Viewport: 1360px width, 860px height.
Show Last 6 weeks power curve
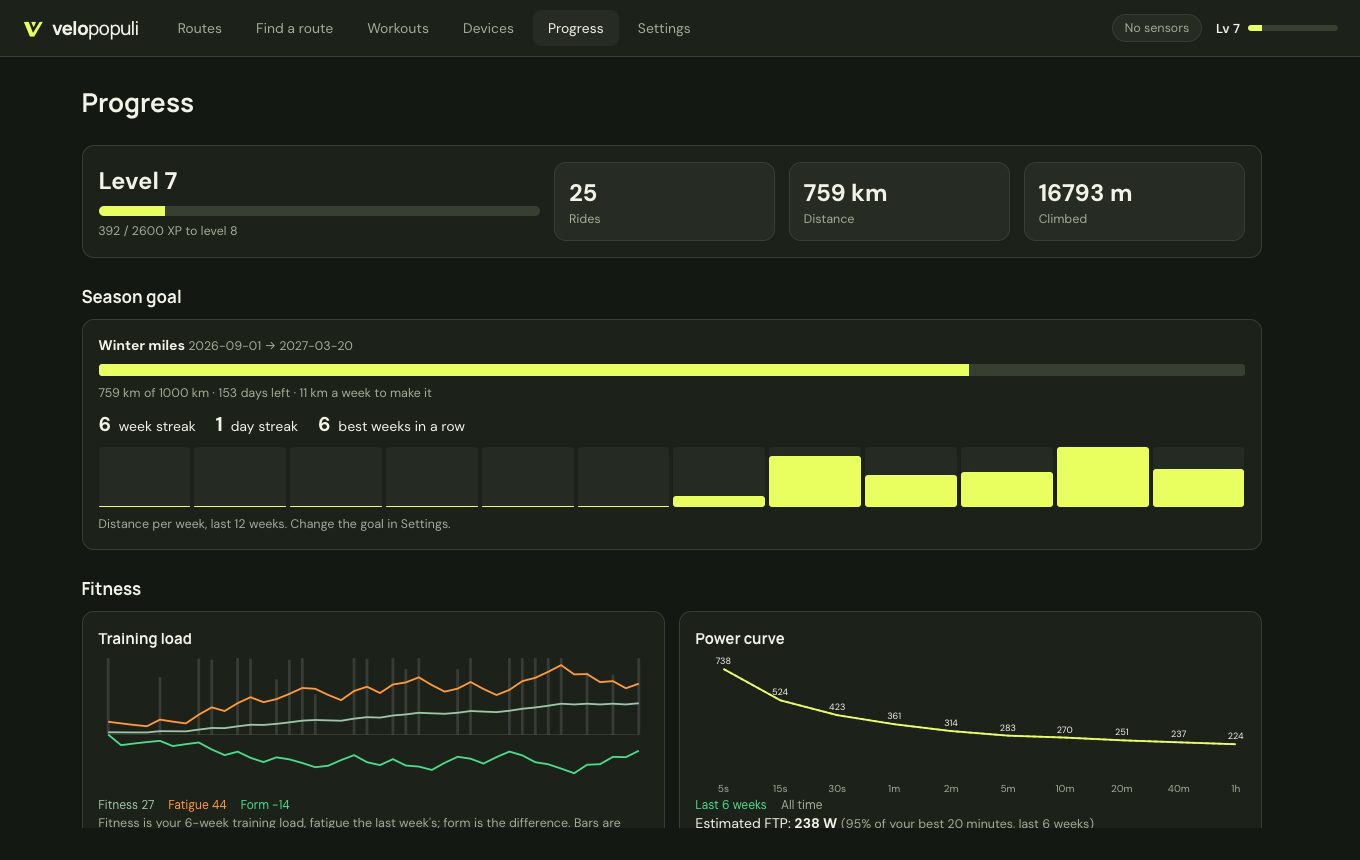(730, 805)
